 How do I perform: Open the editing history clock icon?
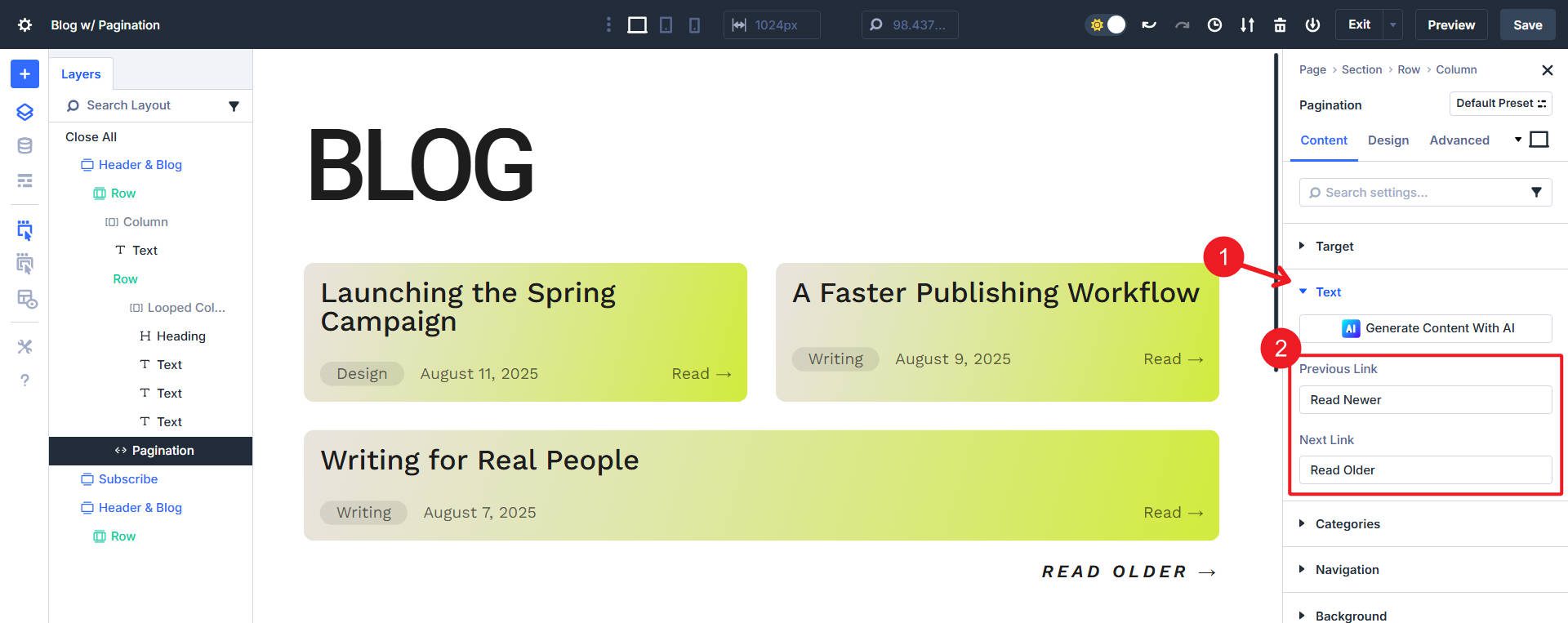(x=1214, y=24)
